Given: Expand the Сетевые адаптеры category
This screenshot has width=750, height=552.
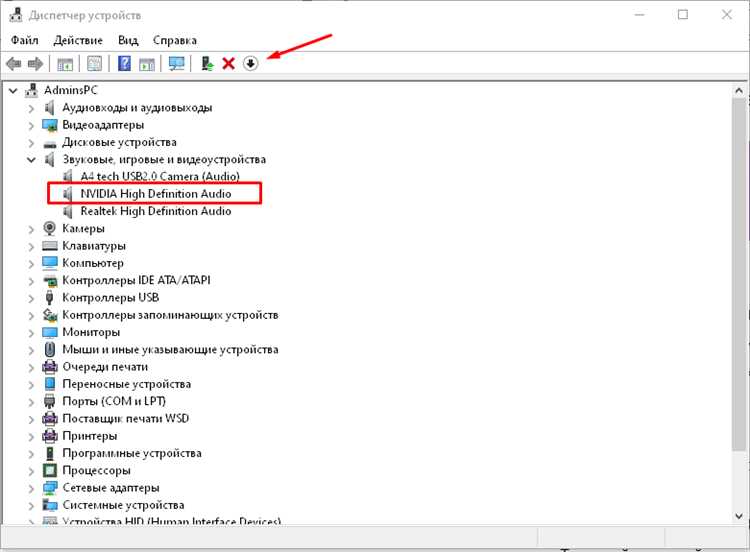Looking at the screenshot, I should tap(32, 488).
